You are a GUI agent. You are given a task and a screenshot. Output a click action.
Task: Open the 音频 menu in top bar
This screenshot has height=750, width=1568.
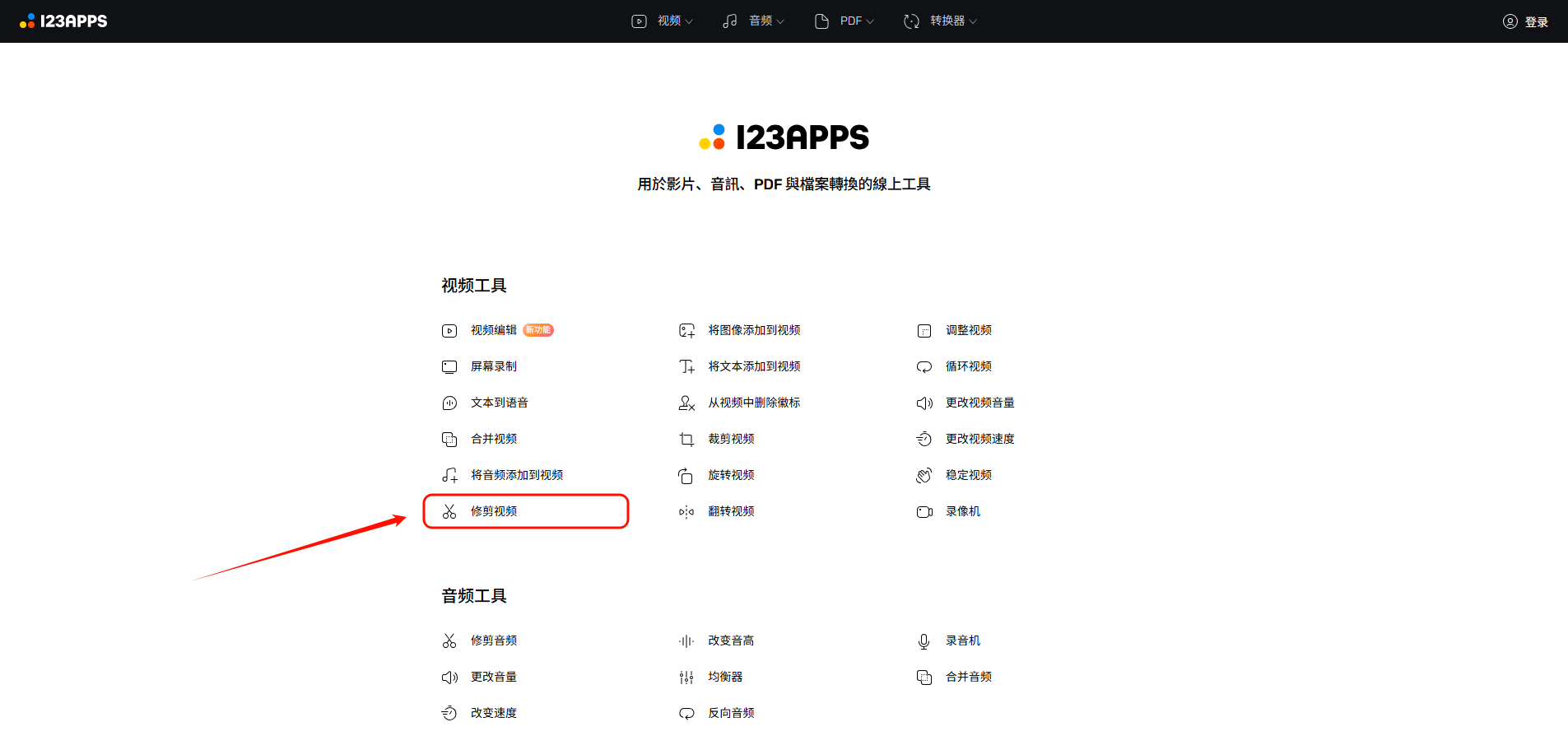753,21
